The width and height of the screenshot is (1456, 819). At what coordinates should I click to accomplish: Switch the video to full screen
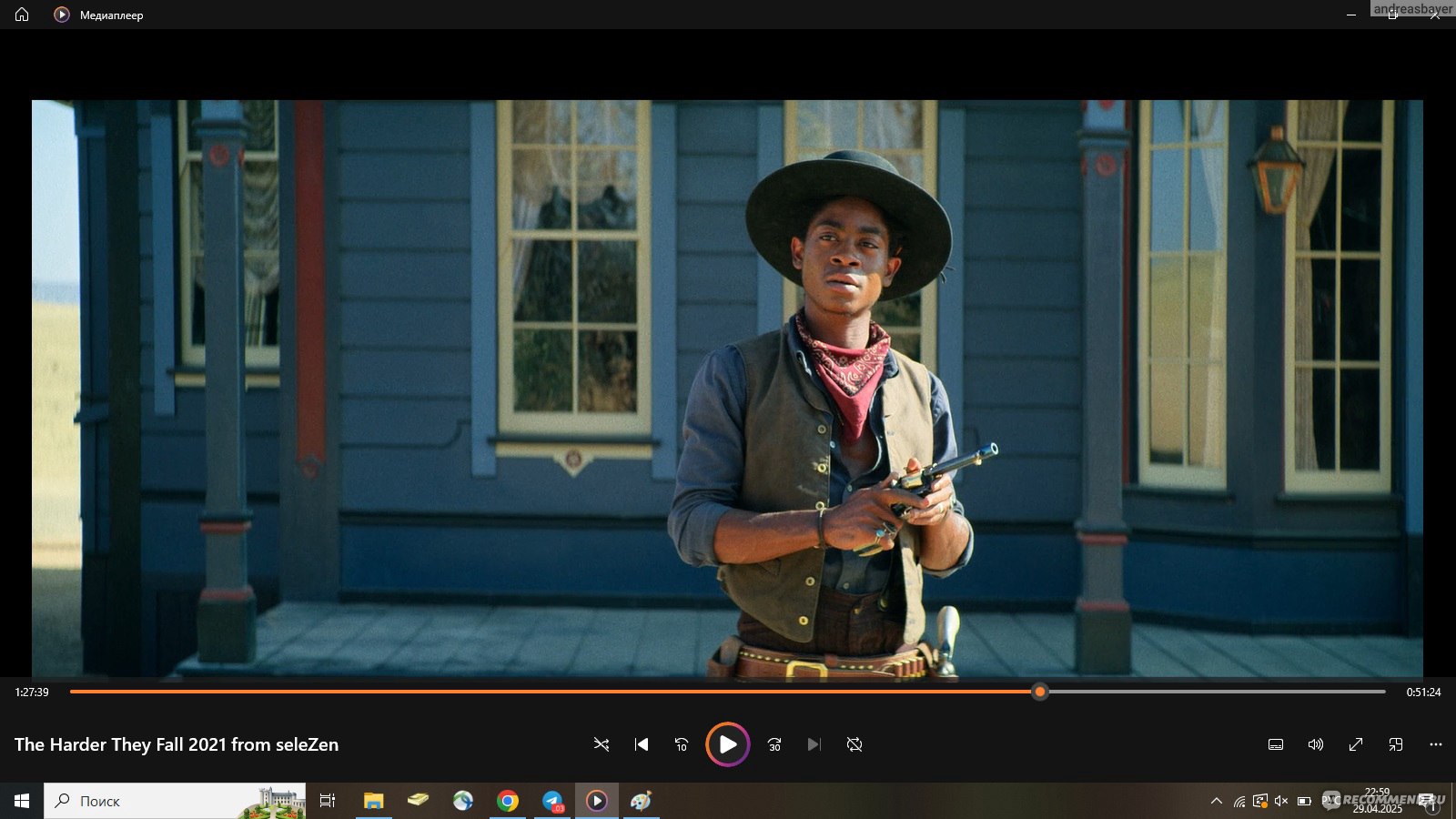point(1356,744)
